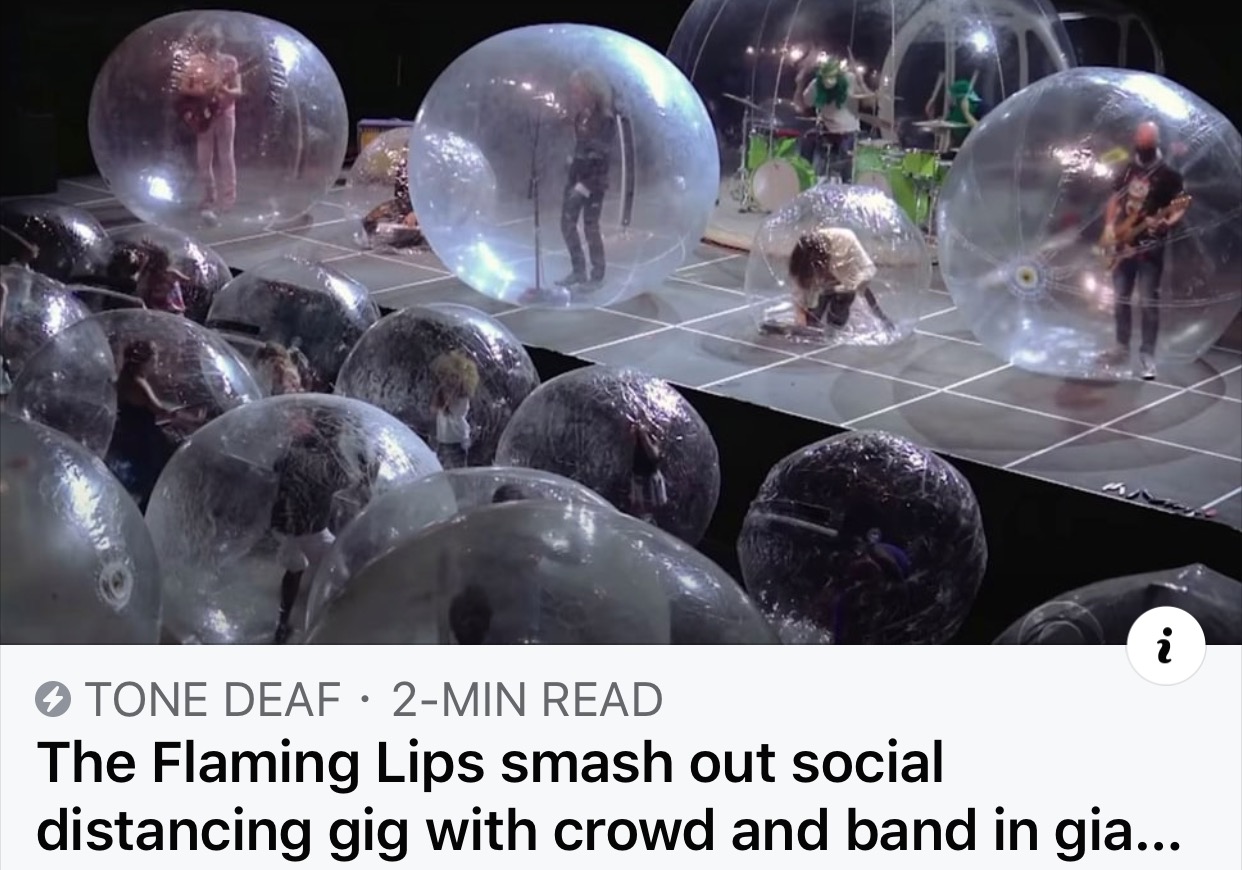
Task: Click the singer in the center bubble
Action: tap(588, 180)
